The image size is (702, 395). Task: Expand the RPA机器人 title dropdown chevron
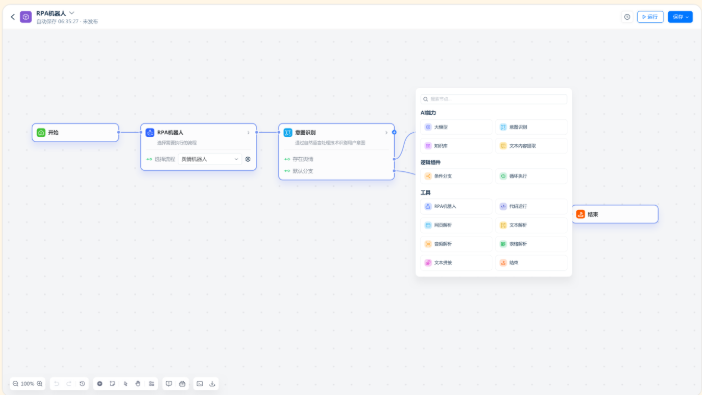click(72, 13)
